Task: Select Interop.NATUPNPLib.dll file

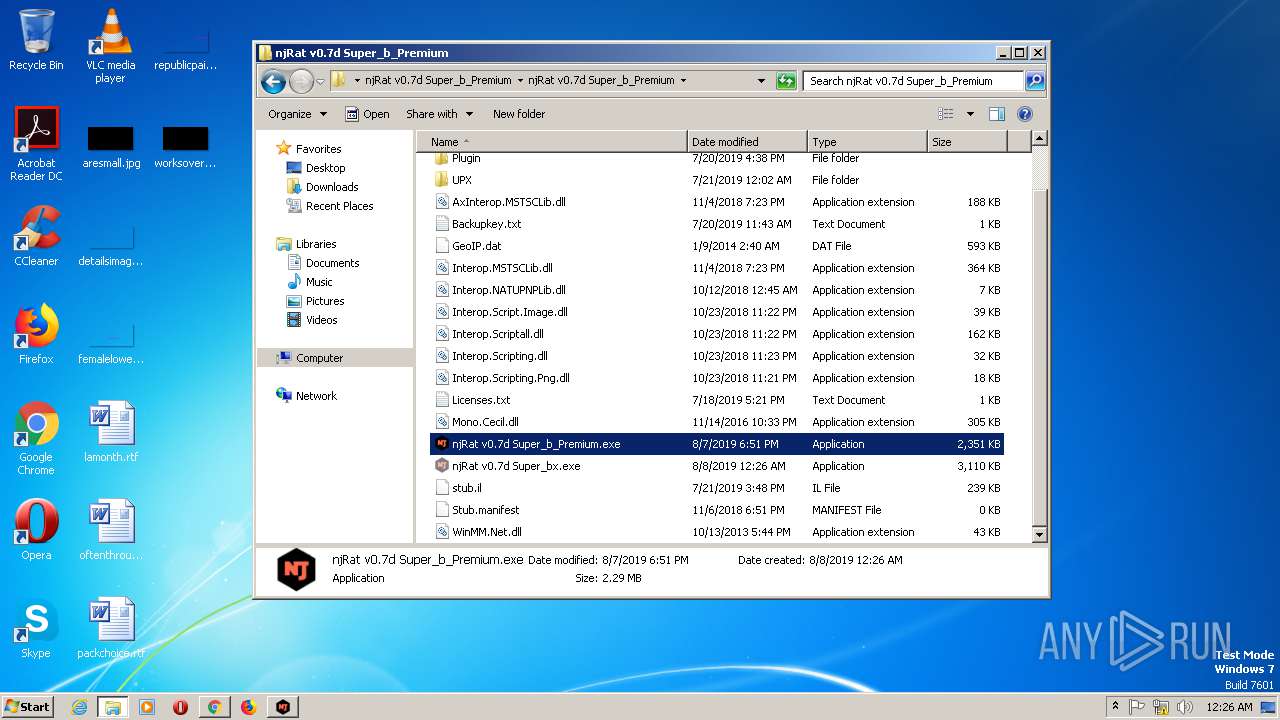Action: [717, 290]
